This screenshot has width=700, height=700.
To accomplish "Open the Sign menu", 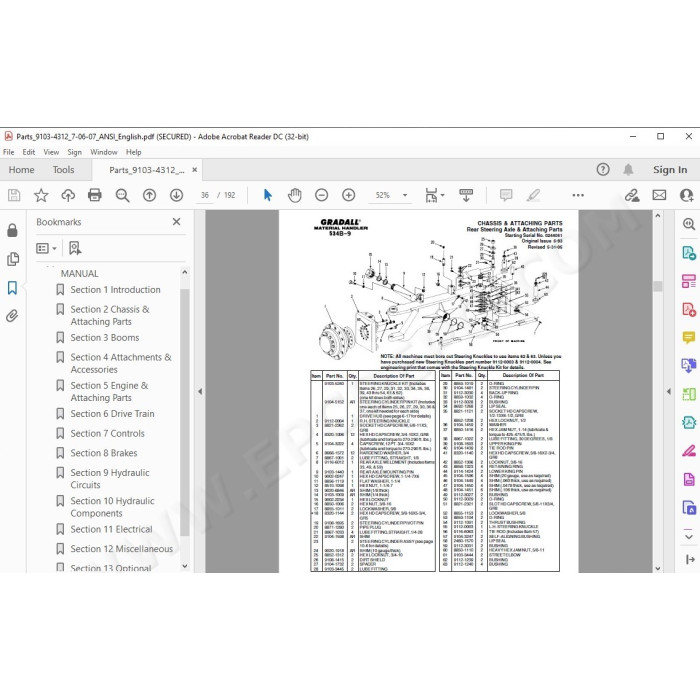I will tap(75, 152).
